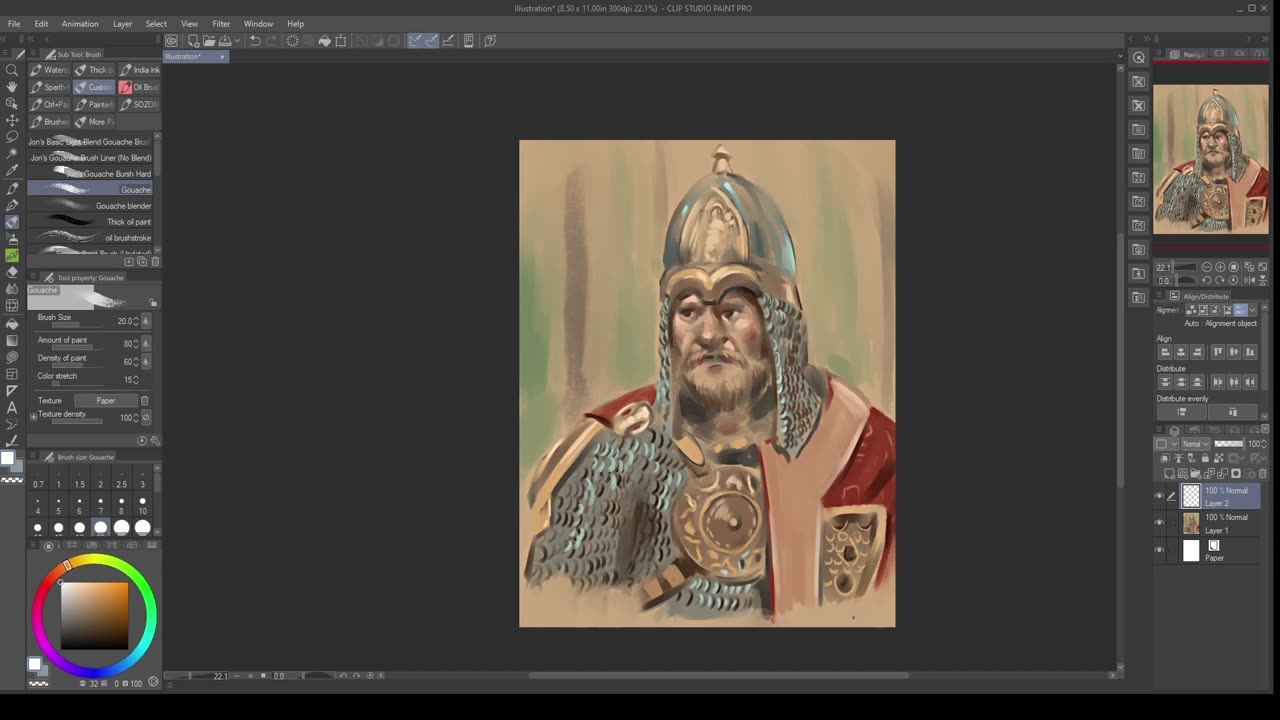The height and width of the screenshot is (720, 1280).
Task: Open the help question-mark icon
Action: pos(490,41)
